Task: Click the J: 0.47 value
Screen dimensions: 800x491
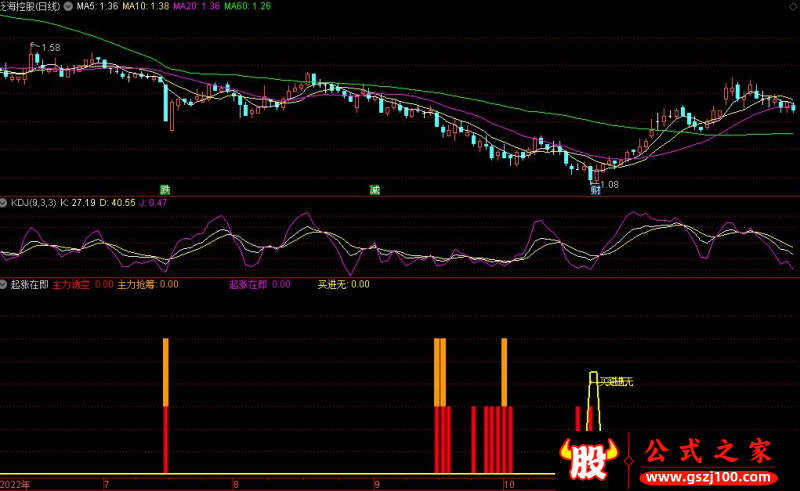Action: point(153,203)
